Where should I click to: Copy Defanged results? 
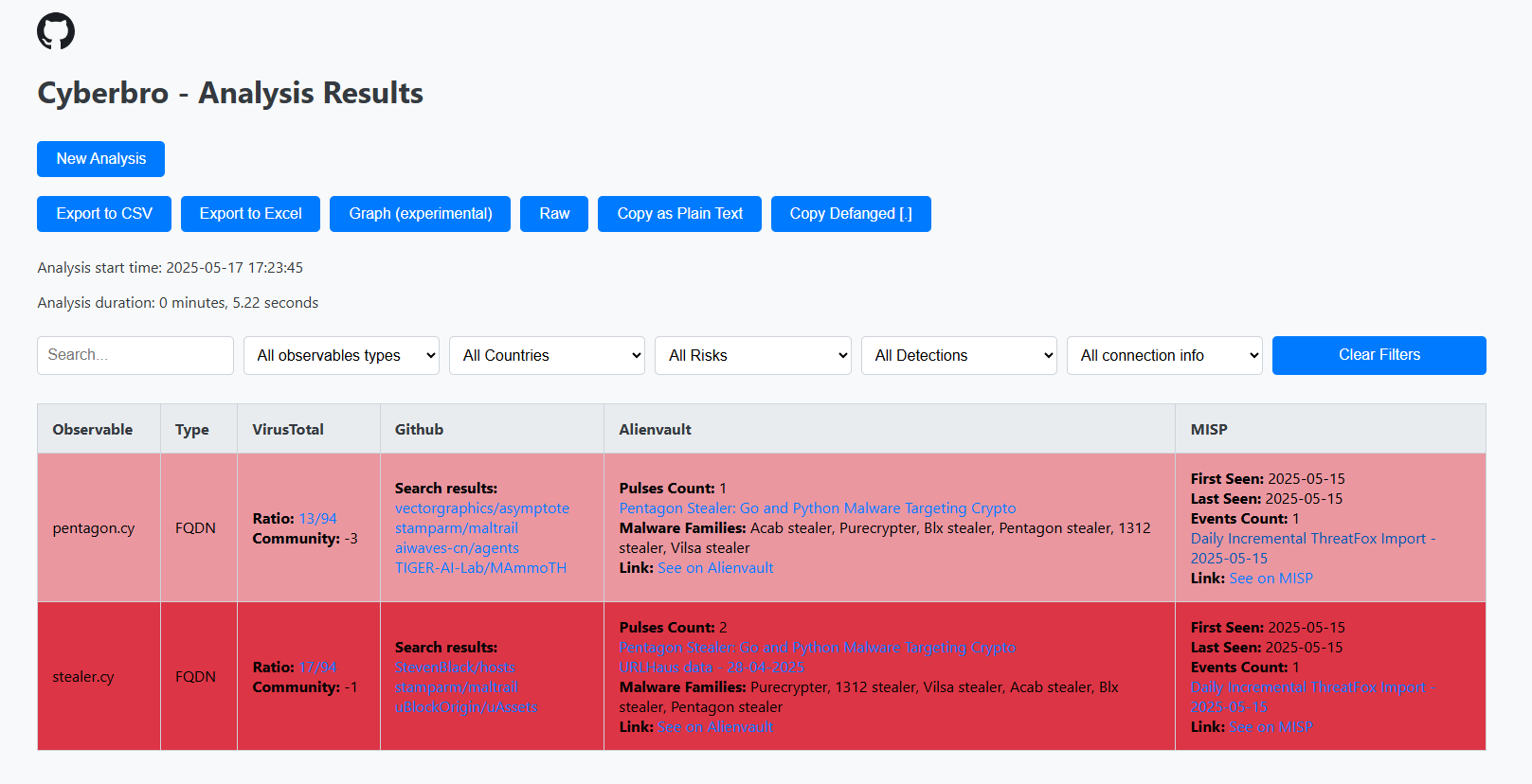pyautogui.click(x=851, y=214)
